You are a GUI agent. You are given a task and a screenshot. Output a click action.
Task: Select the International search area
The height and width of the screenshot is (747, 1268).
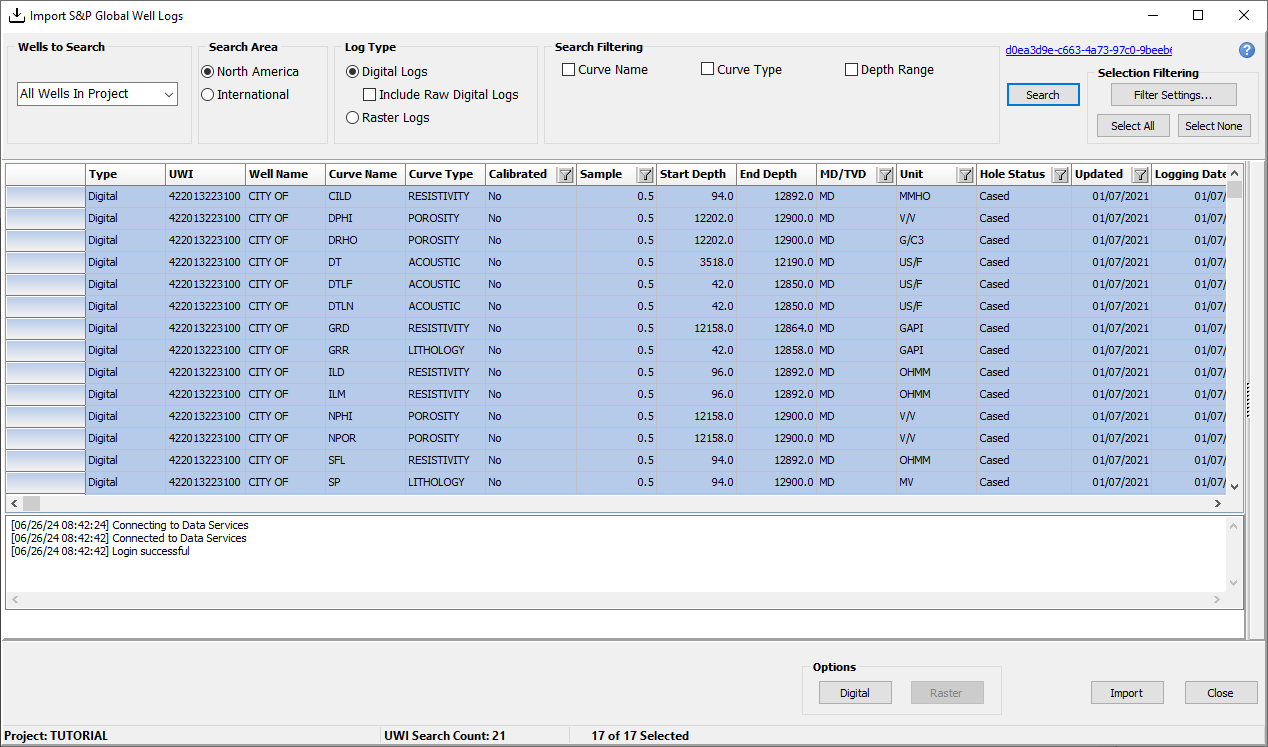[208, 95]
